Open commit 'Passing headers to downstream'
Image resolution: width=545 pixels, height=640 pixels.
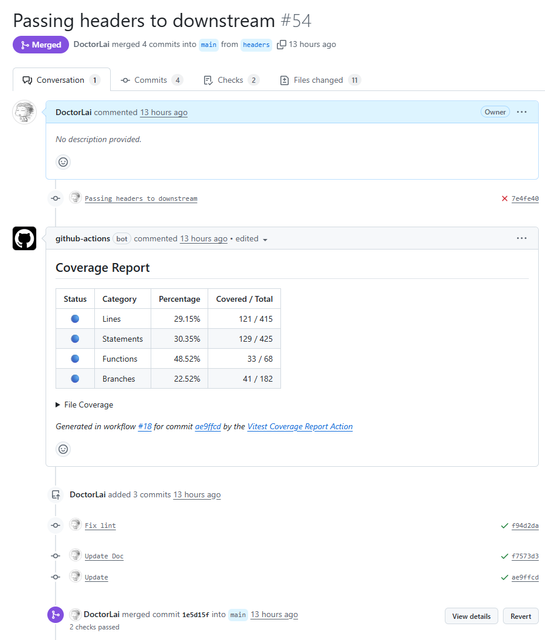tap(141, 199)
